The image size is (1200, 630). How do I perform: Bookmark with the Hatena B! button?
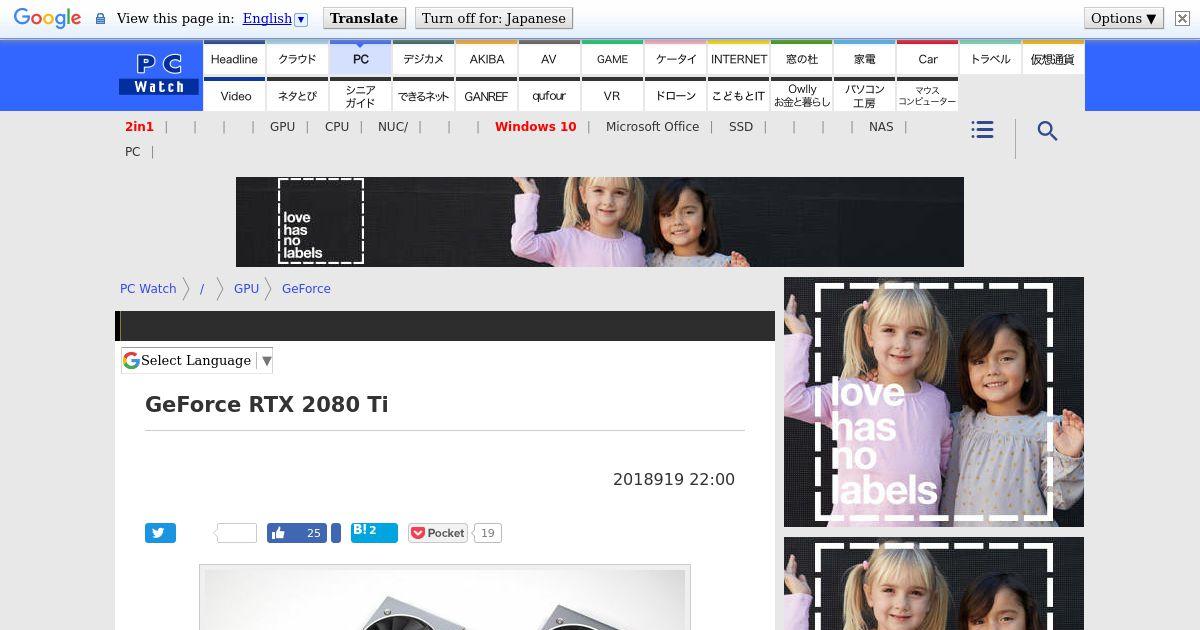click(374, 532)
